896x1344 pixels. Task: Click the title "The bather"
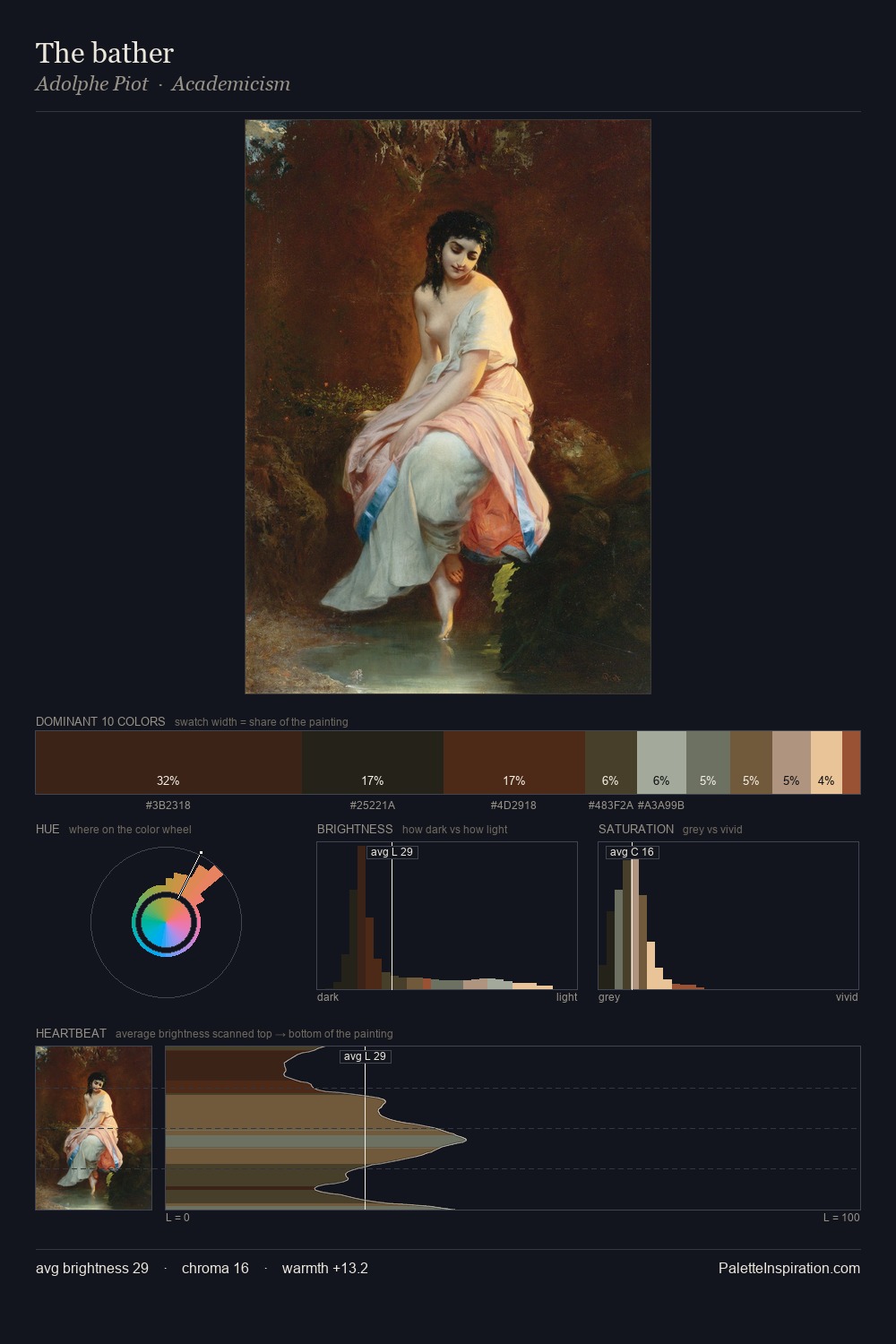[105, 53]
